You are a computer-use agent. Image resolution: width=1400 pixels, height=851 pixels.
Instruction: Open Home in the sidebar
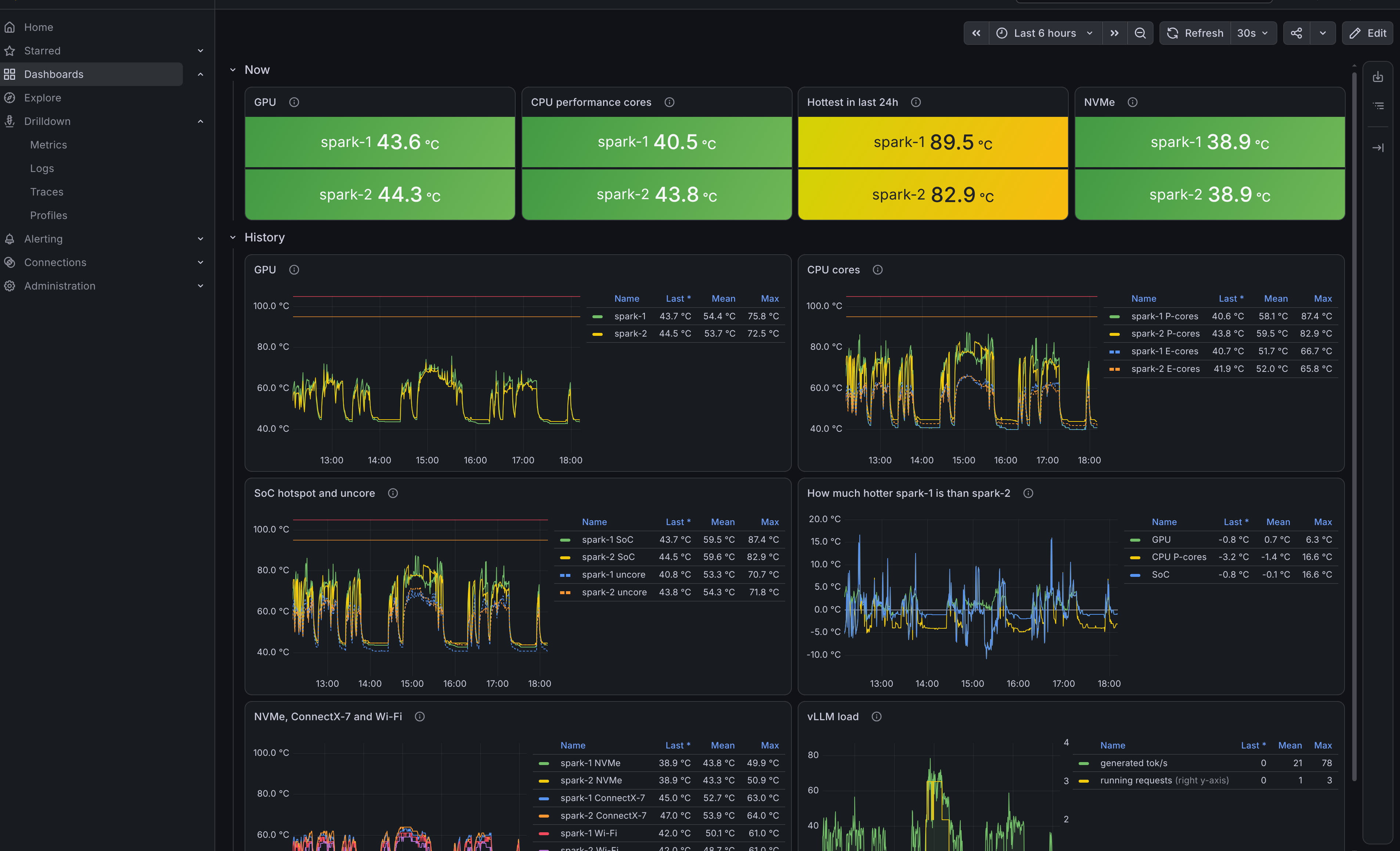coord(39,27)
